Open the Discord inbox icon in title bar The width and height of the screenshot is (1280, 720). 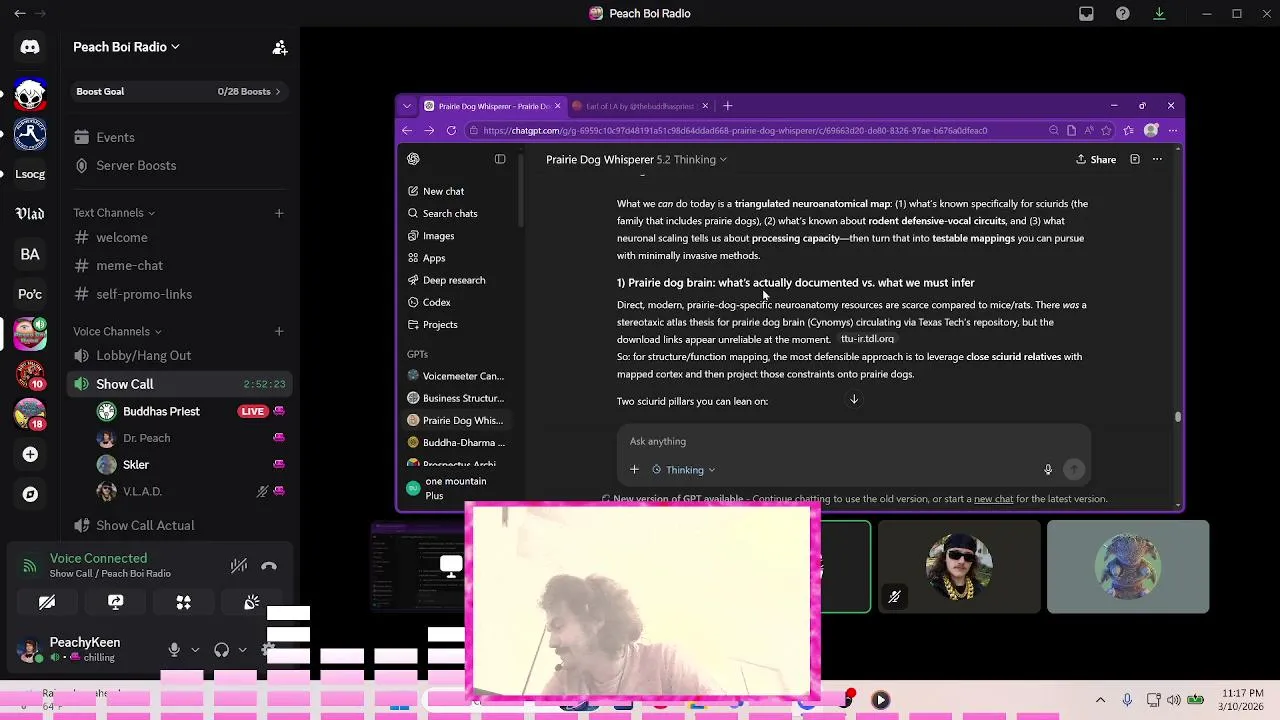tap(1086, 14)
